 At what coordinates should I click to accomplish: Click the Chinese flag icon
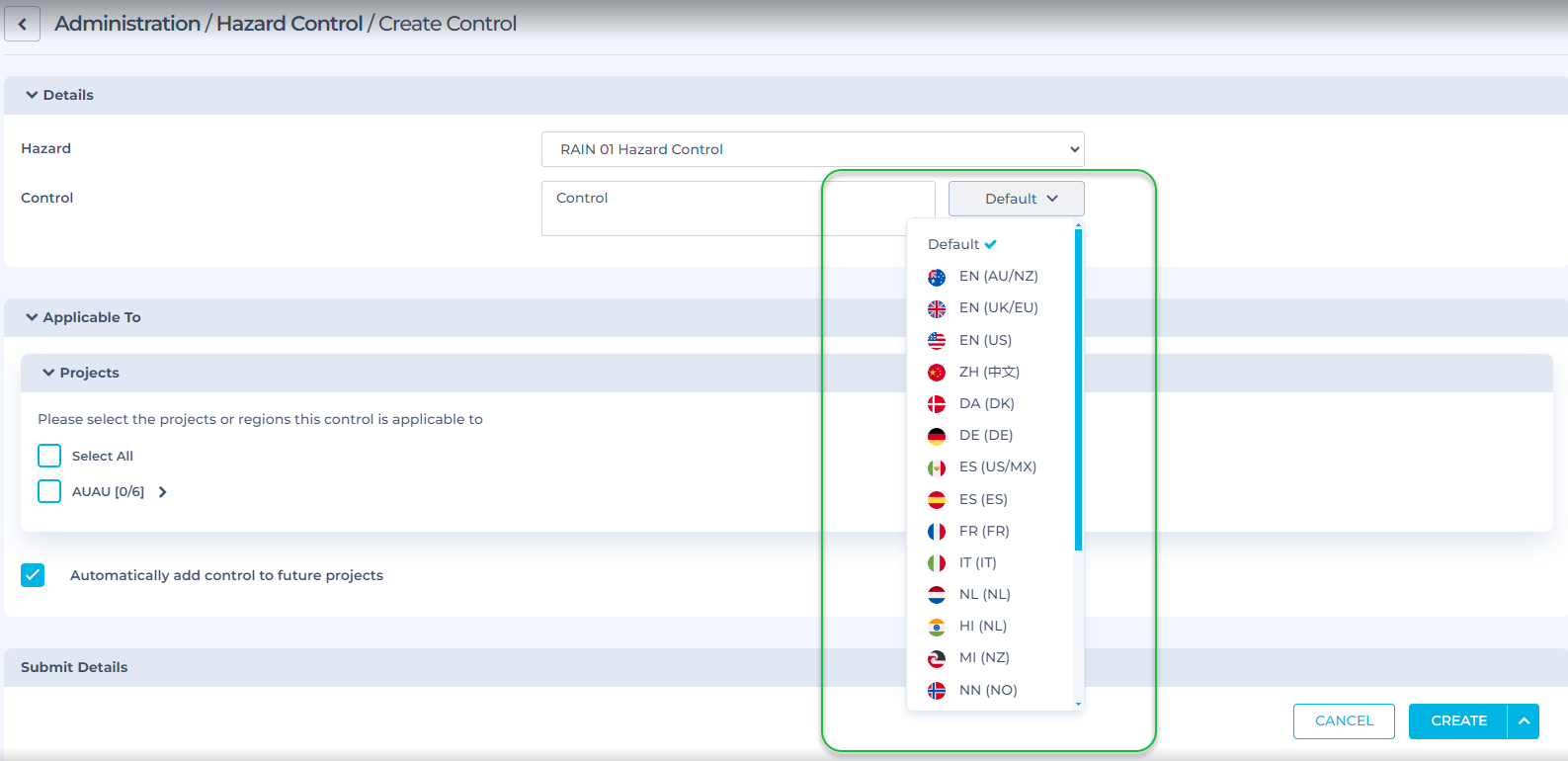click(x=937, y=373)
